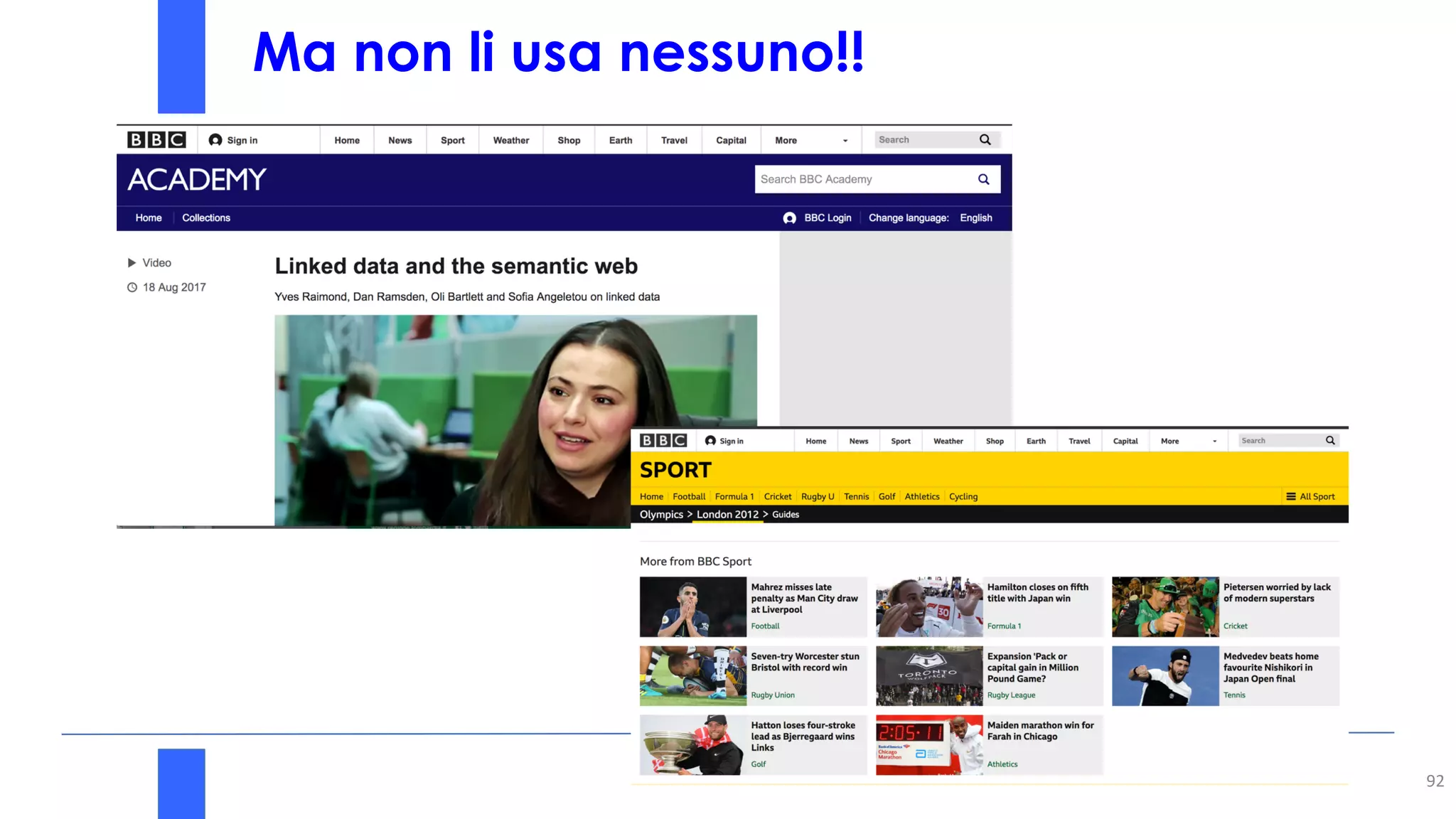Viewport: 1456px width, 819px height.
Task: Open Weather tab in Academy top bar
Action: pos(511,140)
